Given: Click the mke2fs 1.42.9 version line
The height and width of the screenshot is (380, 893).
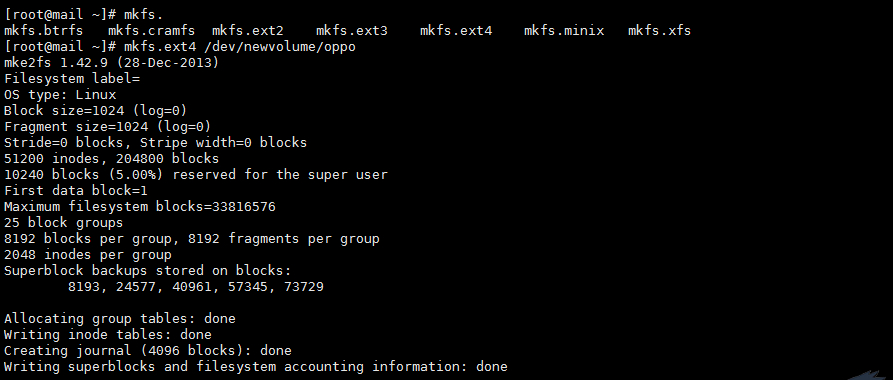Looking at the screenshot, I should pyautogui.click(x=111, y=63).
